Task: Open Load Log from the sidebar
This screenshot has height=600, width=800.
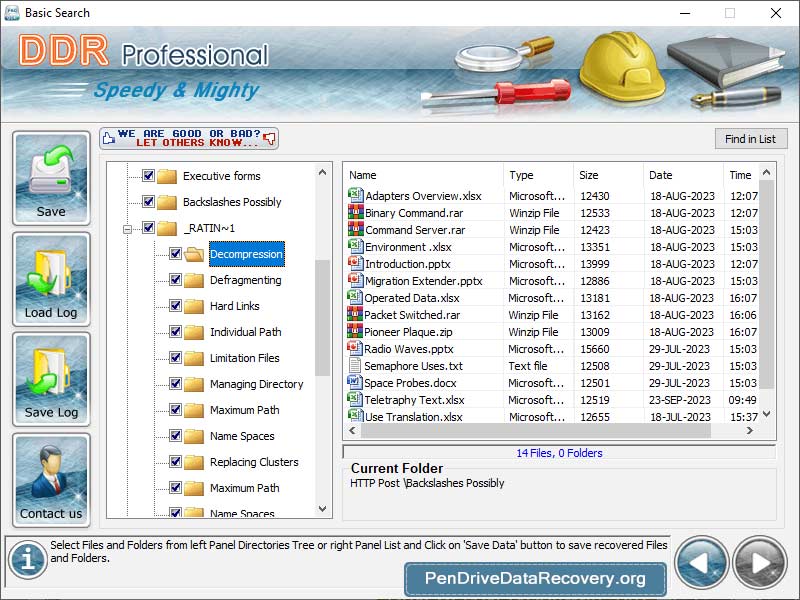Action: 51,279
